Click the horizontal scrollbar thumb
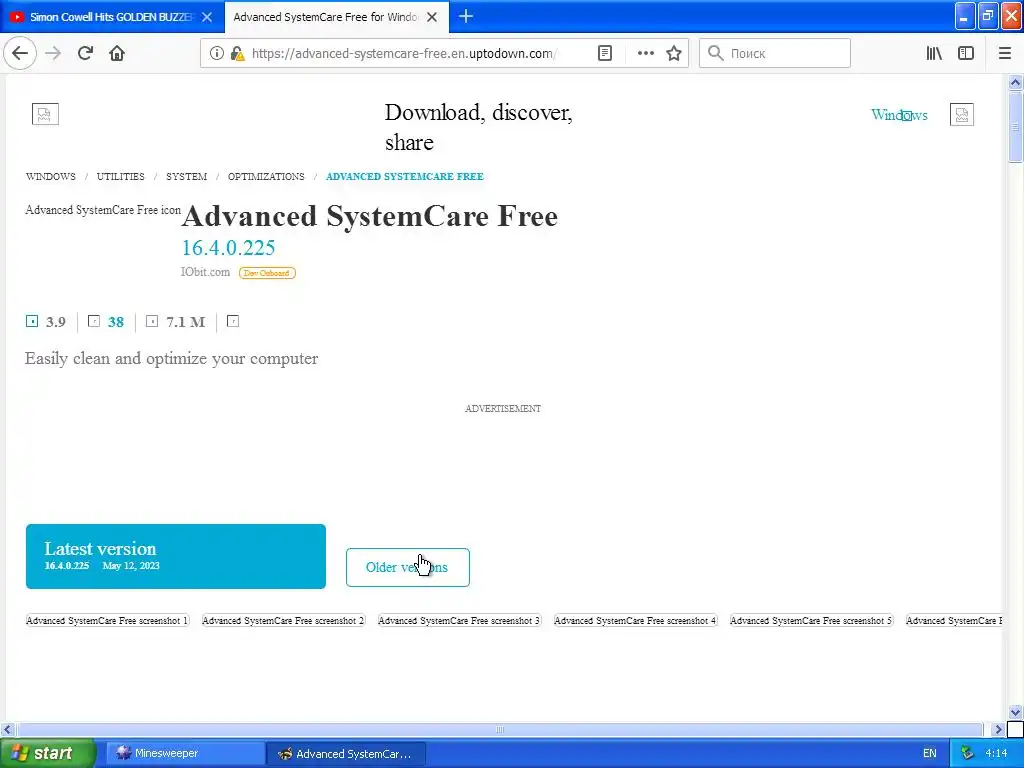Screen dimensions: 1024x768 click(x=500, y=729)
